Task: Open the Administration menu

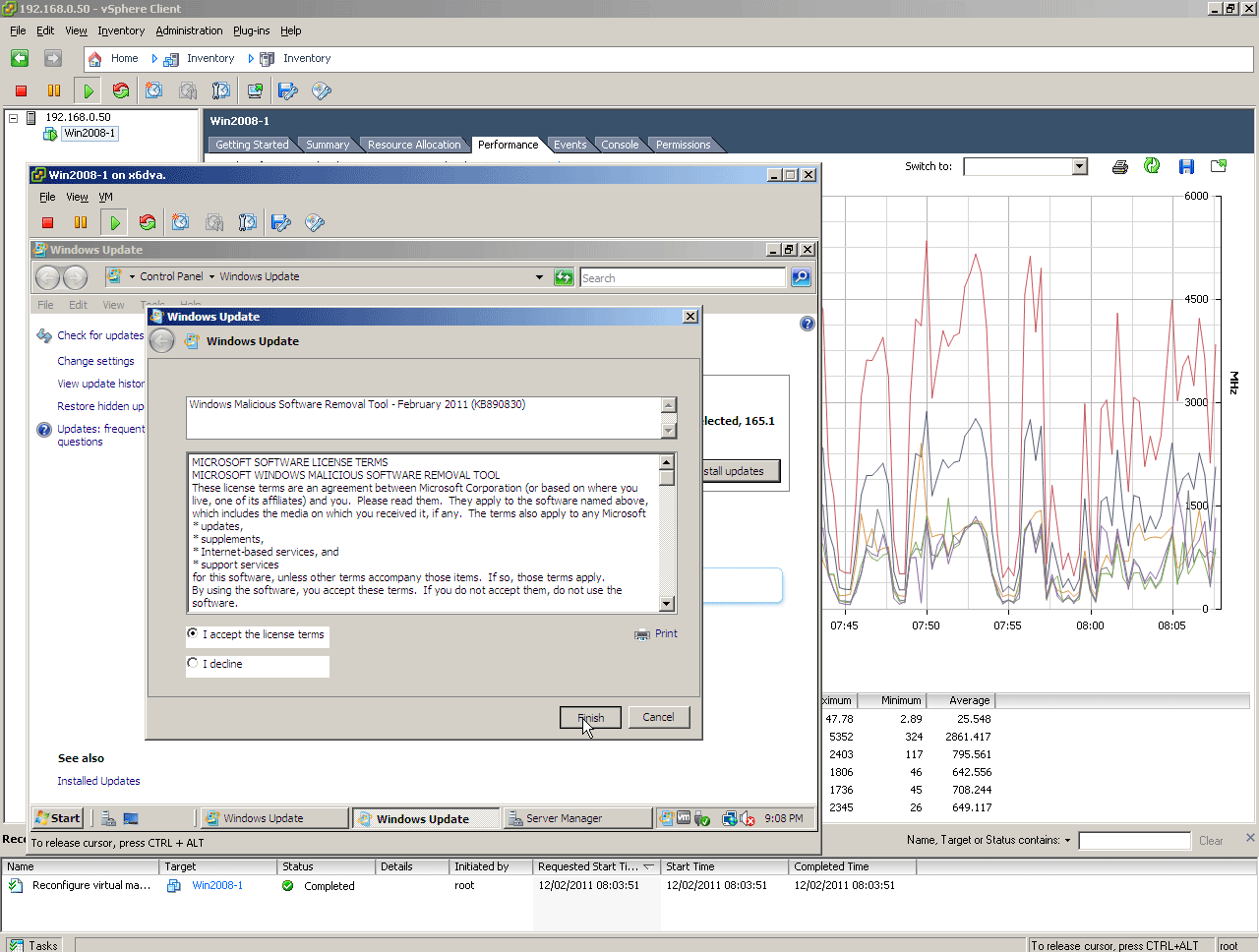Action: (189, 30)
